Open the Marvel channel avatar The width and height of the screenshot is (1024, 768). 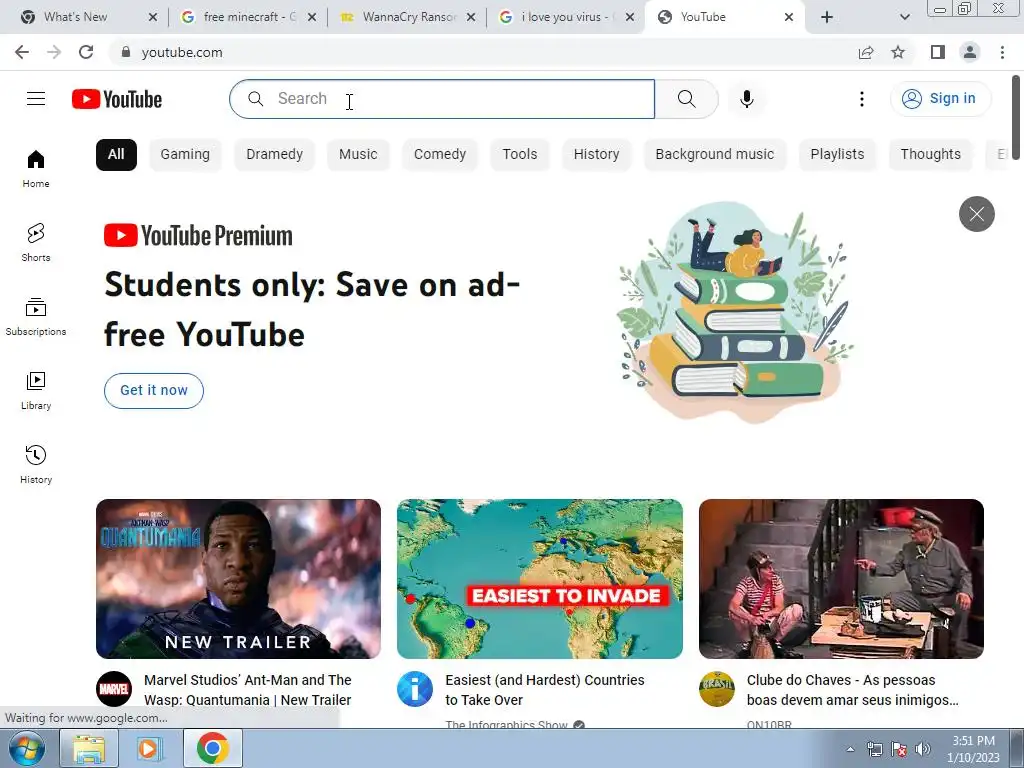click(x=114, y=689)
